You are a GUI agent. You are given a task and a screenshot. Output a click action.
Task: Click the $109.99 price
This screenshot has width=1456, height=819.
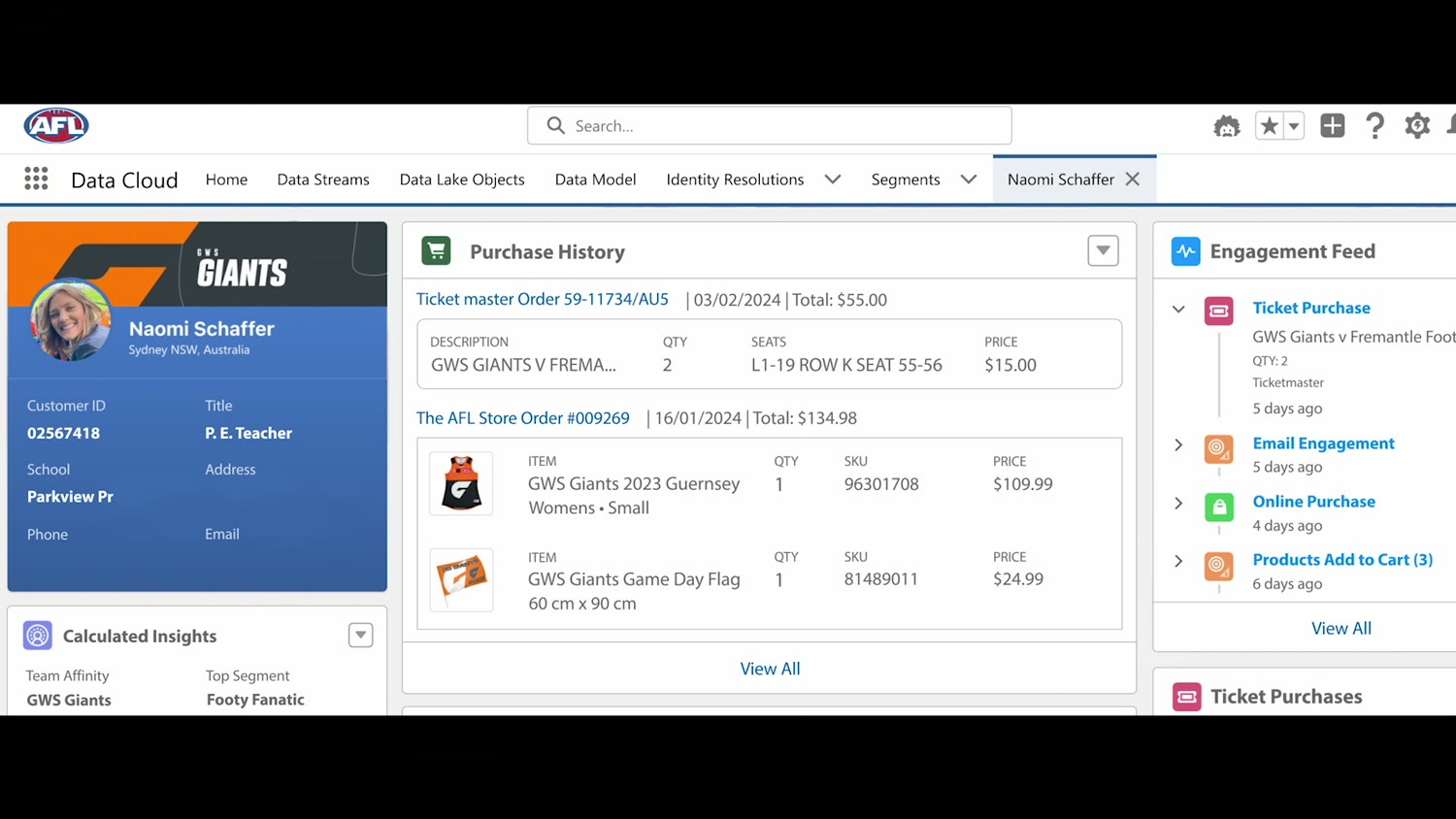[1022, 484]
